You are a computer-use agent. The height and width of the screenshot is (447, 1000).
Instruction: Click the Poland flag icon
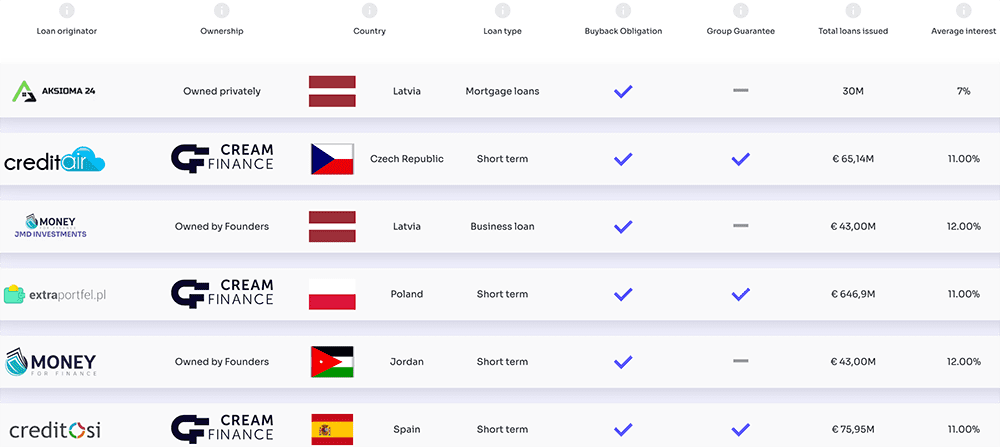click(332, 294)
